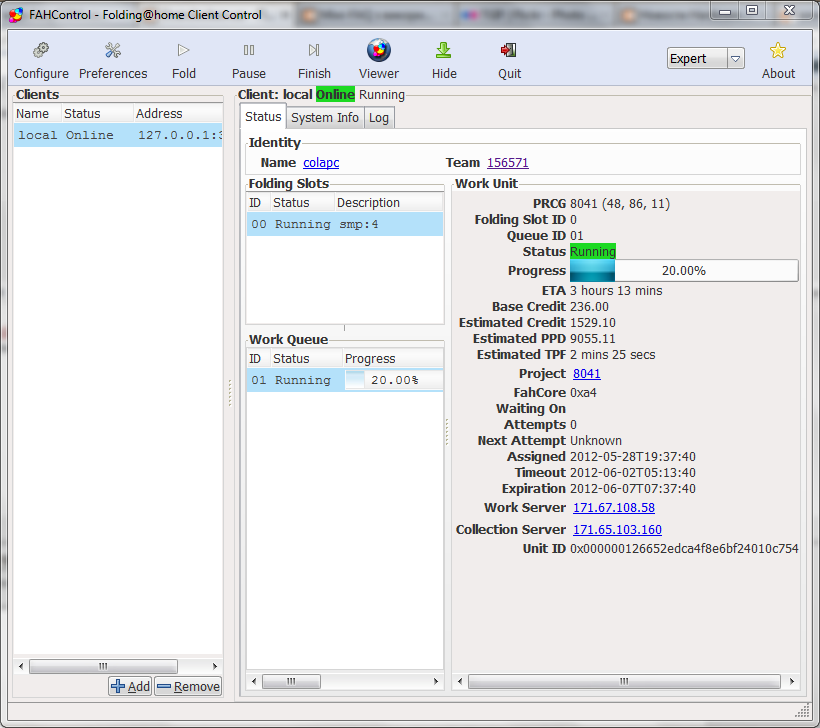
Task: Hide the client with the Hide icon
Action: [x=443, y=50]
